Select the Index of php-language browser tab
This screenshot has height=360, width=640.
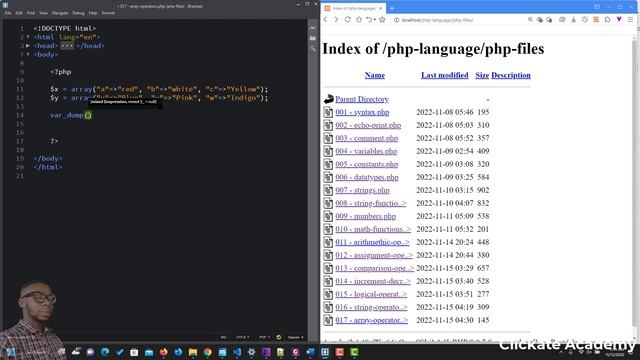pos(353,8)
